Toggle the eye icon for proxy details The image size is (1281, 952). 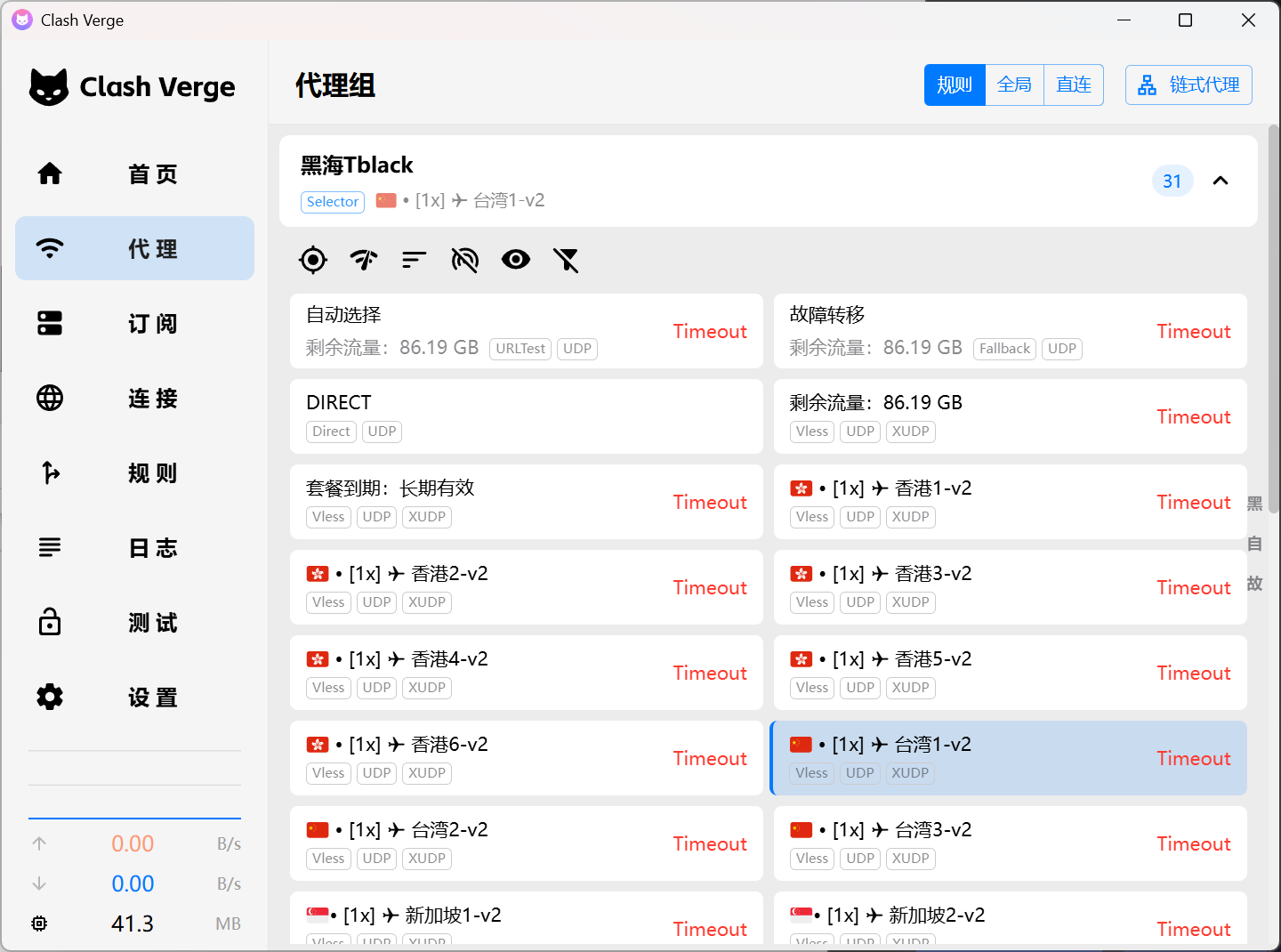tap(516, 260)
